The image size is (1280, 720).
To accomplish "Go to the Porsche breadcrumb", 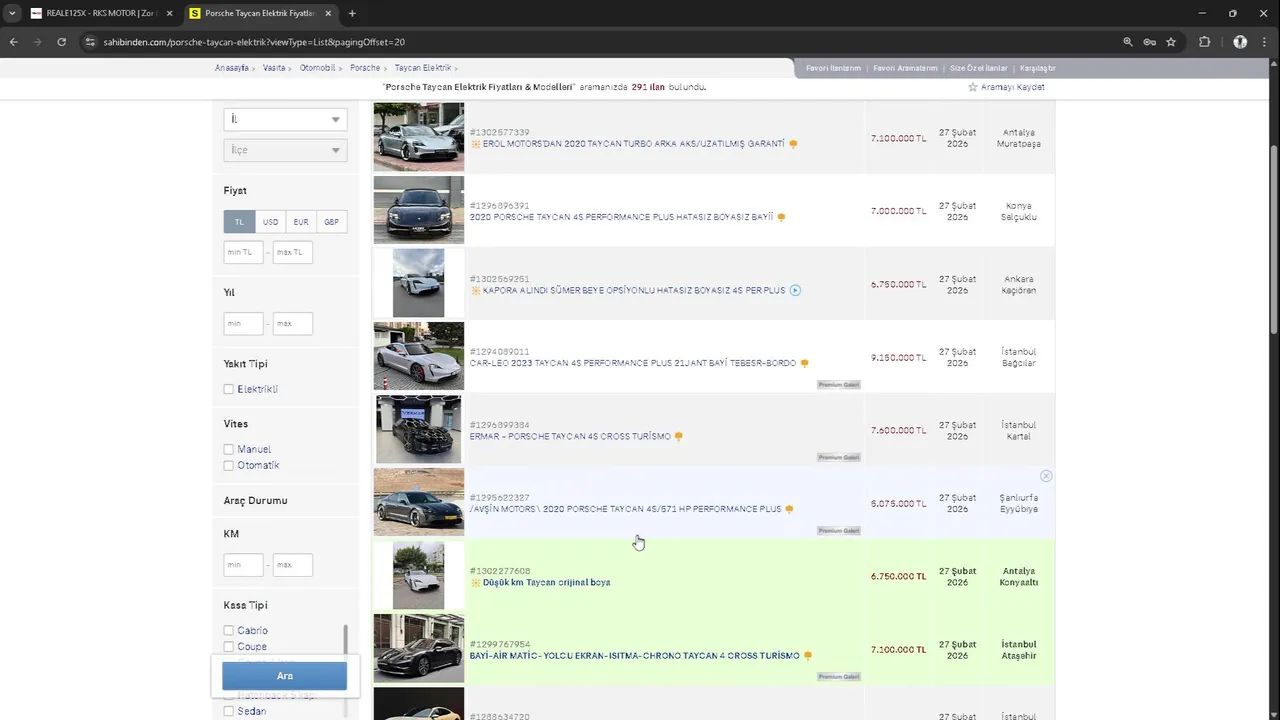I will 365,68.
